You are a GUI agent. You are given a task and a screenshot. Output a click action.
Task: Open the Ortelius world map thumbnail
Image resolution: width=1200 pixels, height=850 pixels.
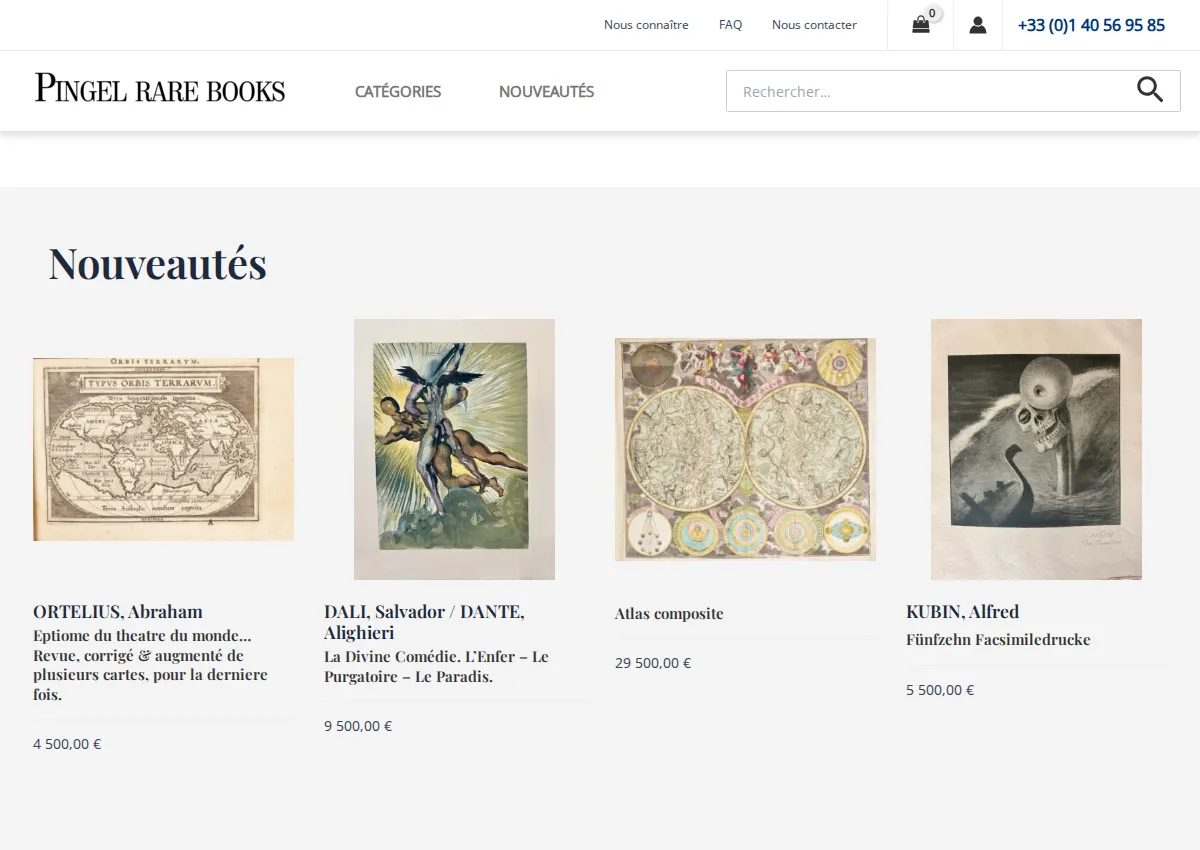pyautogui.click(x=163, y=449)
